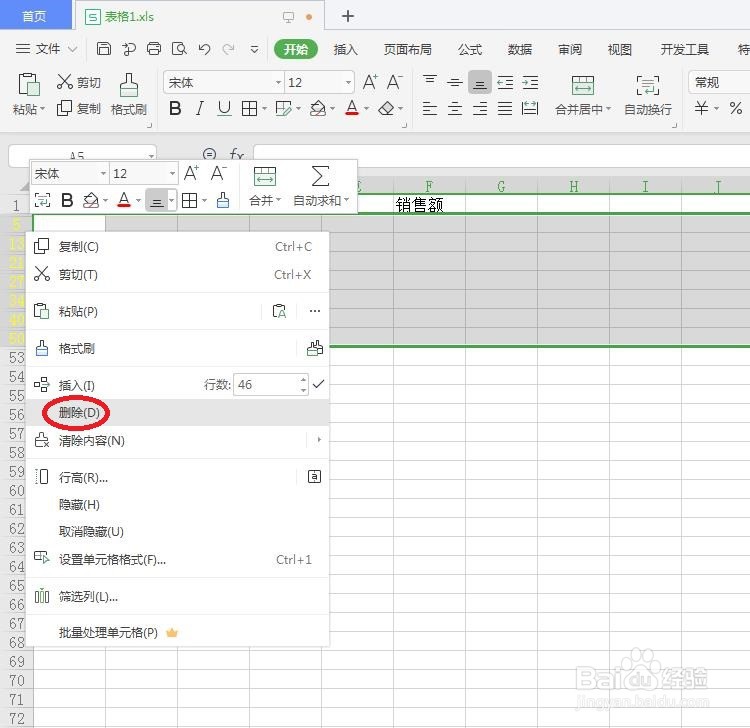
Task: Open Print Preview icon
Action: point(179,49)
